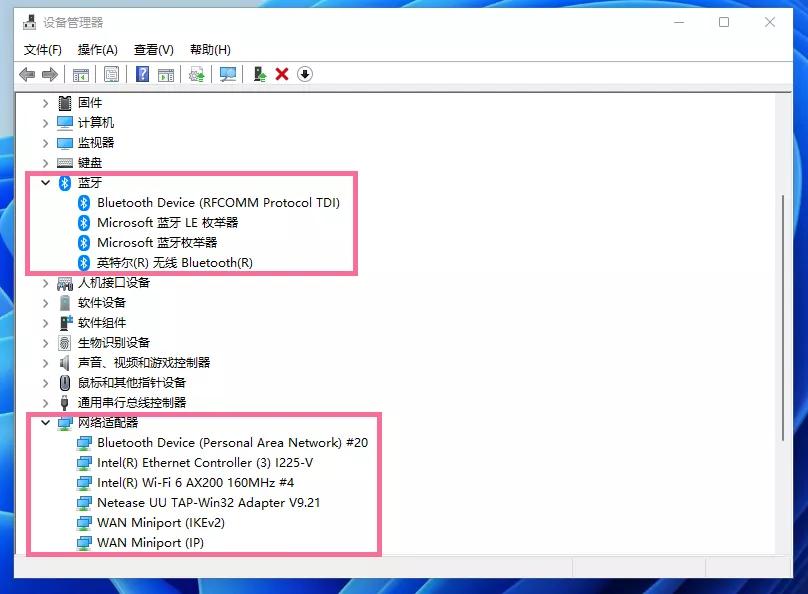Expand the 固件 category
This screenshot has height=594, width=808.
click(x=45, y=104)
